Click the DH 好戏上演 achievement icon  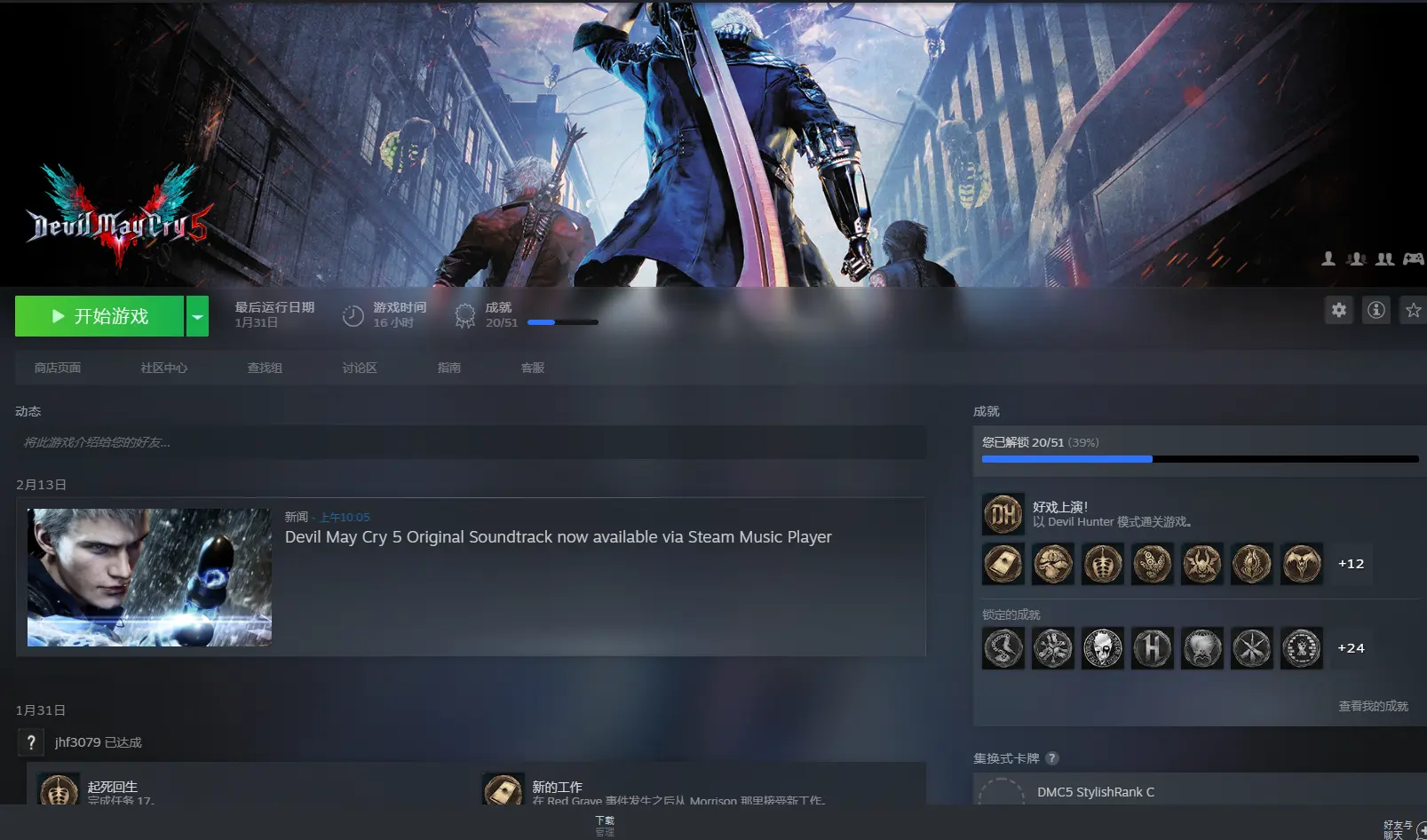click(1003, 514)
